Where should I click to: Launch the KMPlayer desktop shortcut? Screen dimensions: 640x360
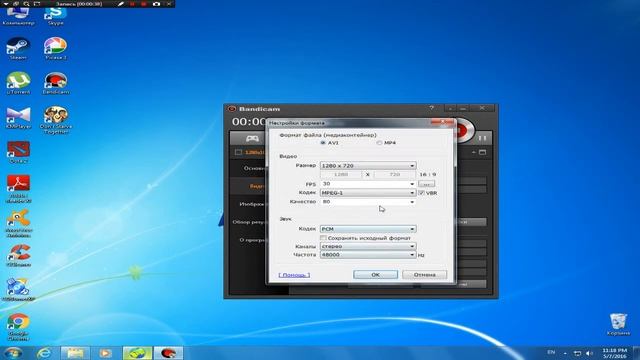(x=18, y=118)
